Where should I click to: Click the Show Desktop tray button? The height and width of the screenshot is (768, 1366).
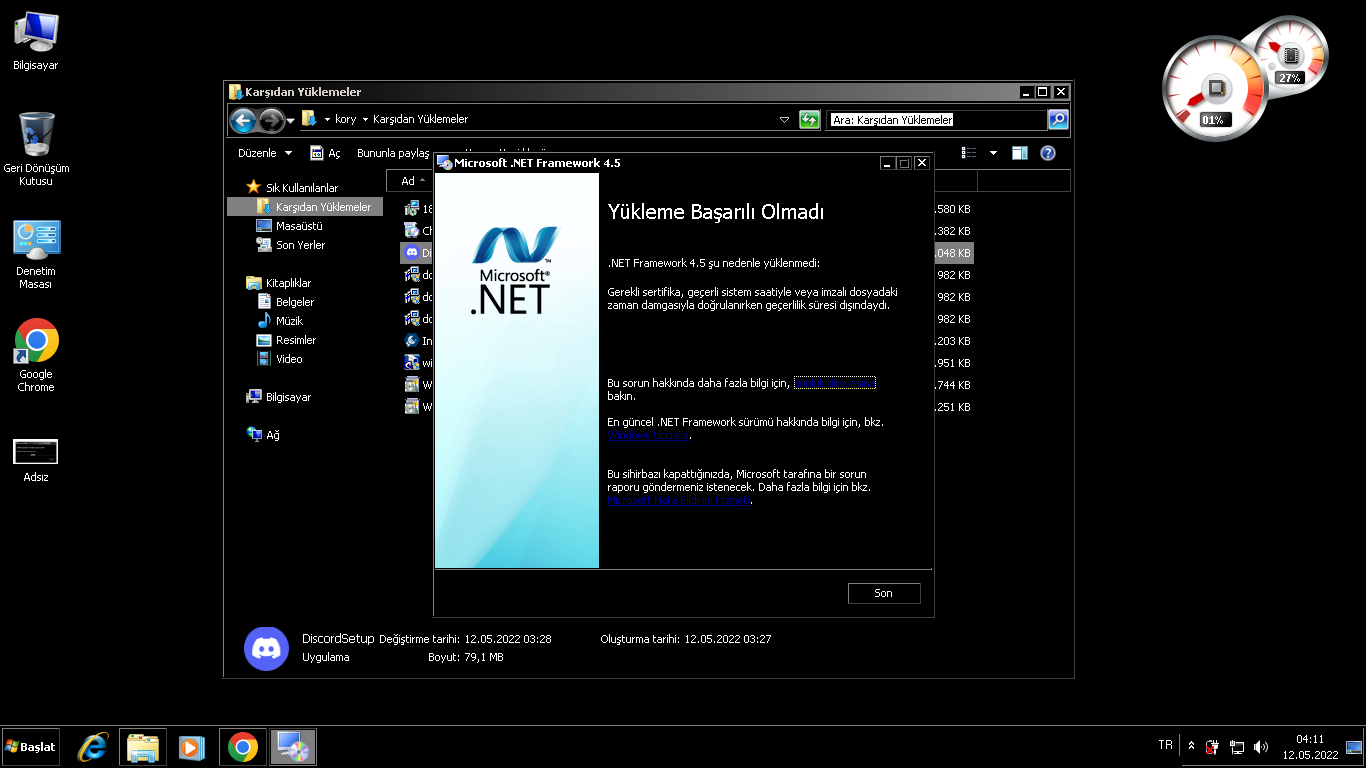[x=1354, y=747]
